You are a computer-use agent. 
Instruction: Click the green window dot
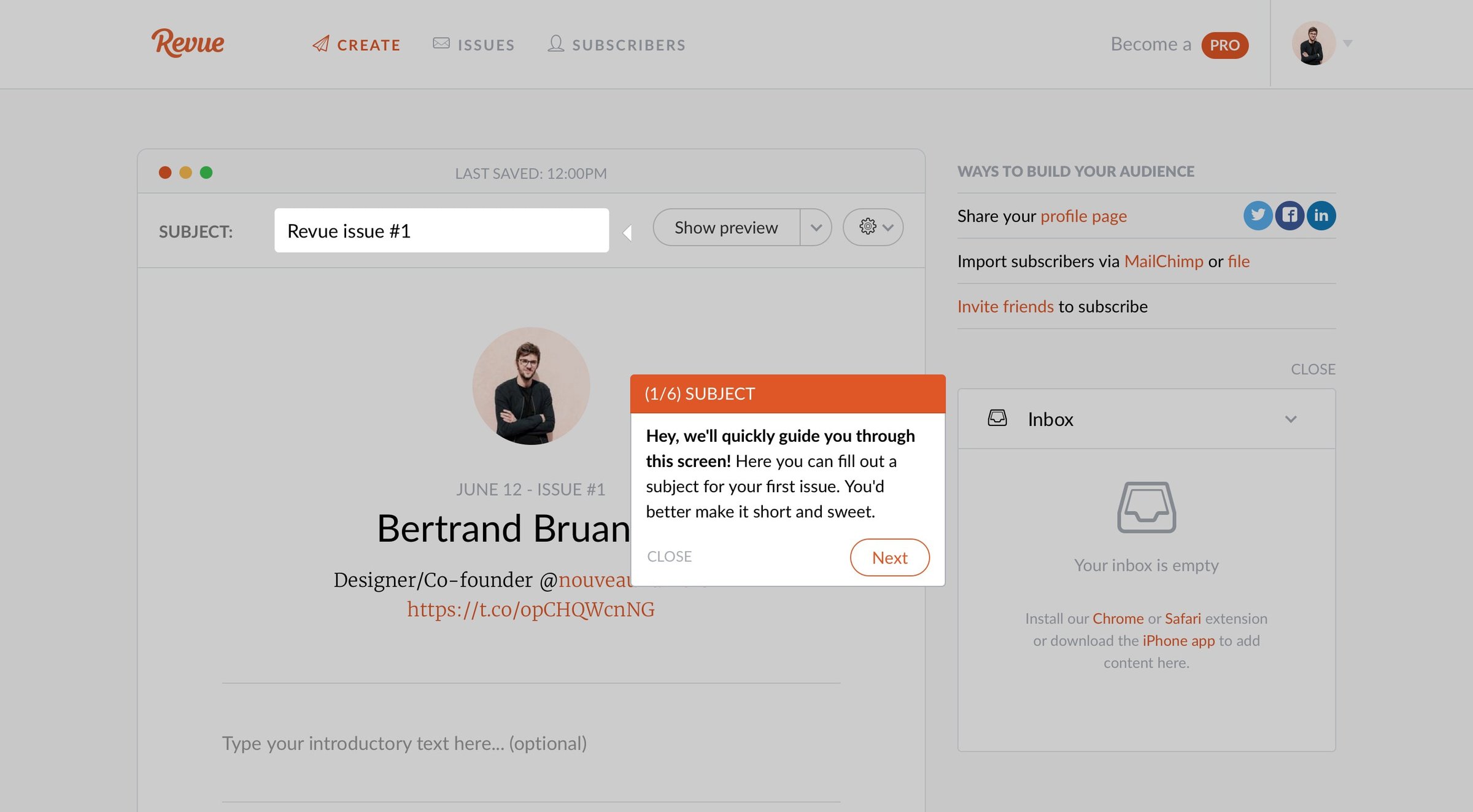(206, 172)
